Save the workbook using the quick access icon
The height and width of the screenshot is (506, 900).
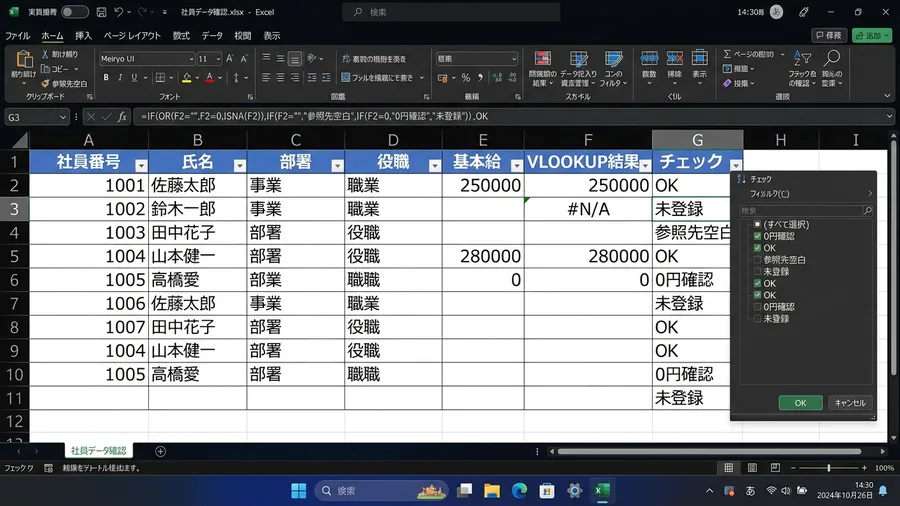click(x=101, y=12)
